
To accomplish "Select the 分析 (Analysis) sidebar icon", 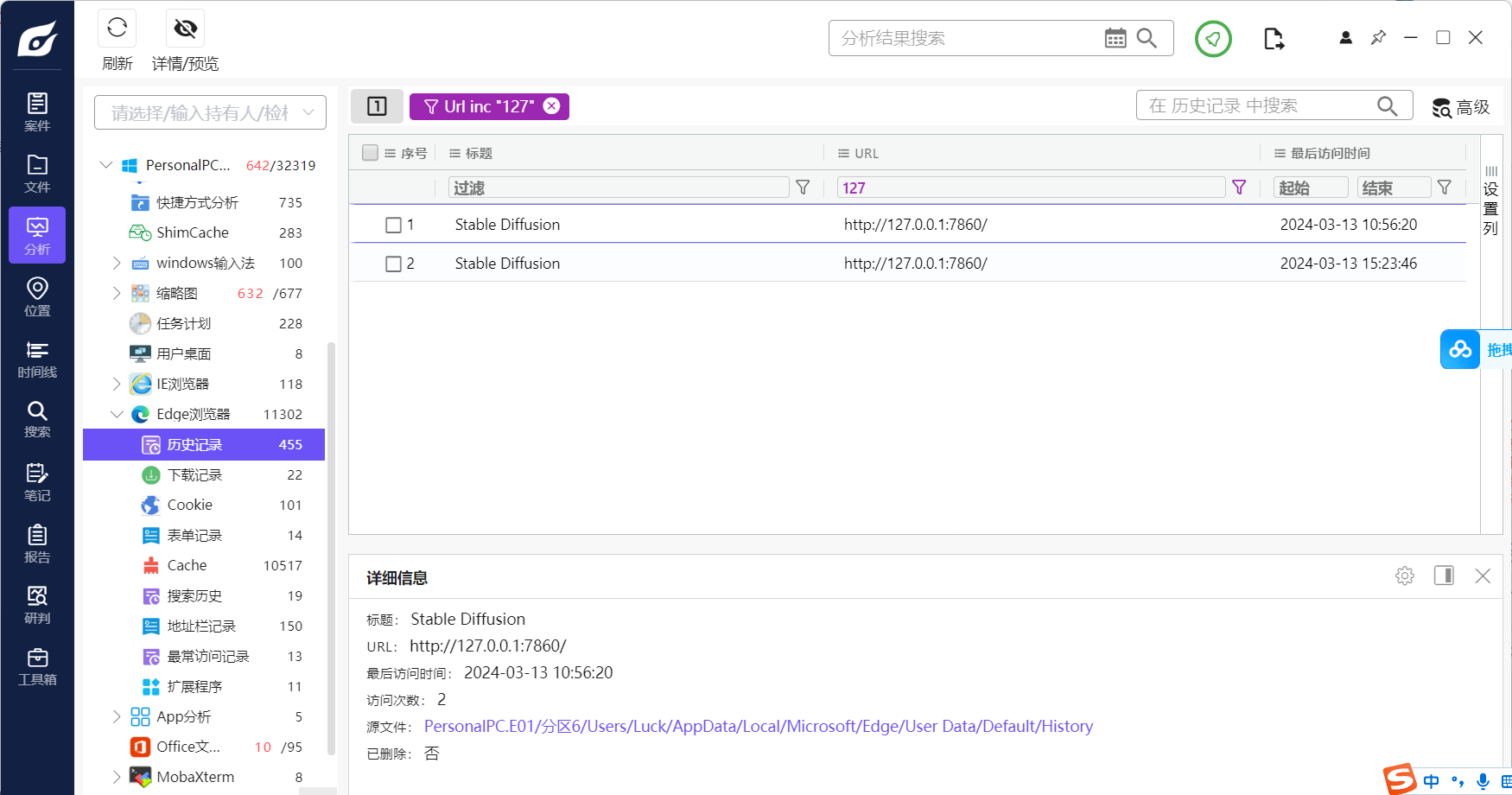I will click(37, 235).
